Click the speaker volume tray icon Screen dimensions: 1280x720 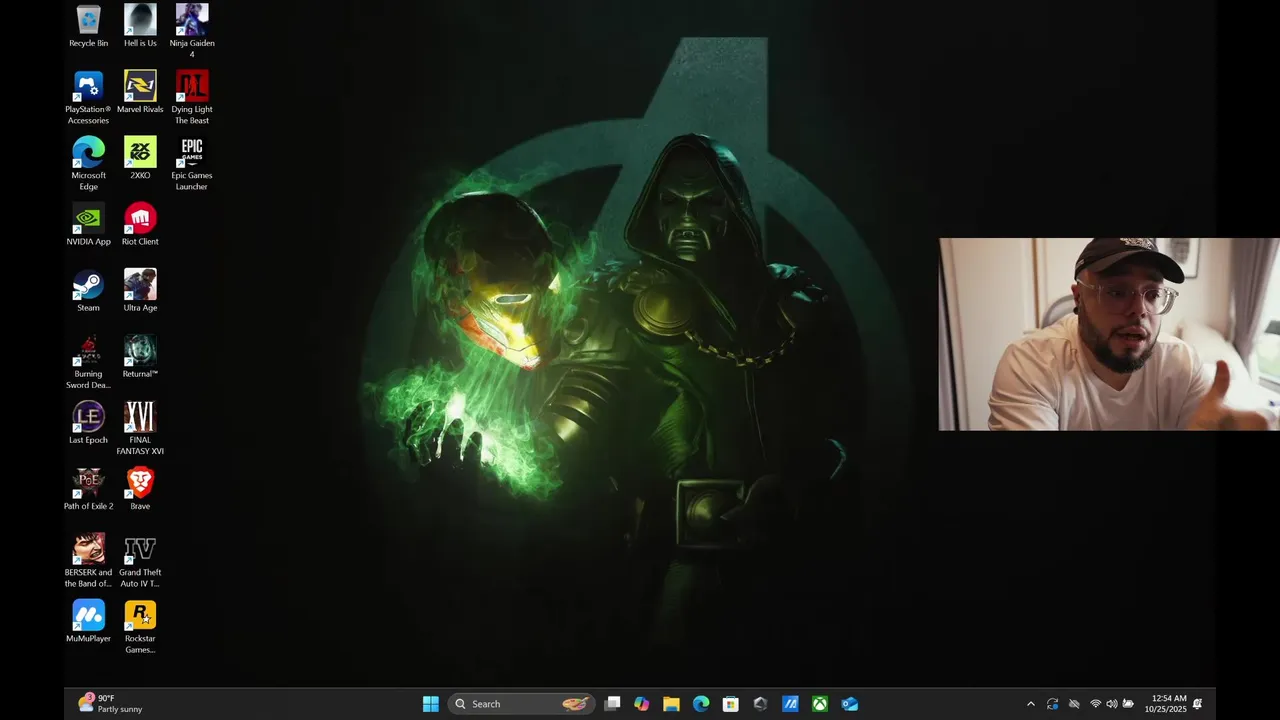pyautogui.click(x=1112, y=704)
